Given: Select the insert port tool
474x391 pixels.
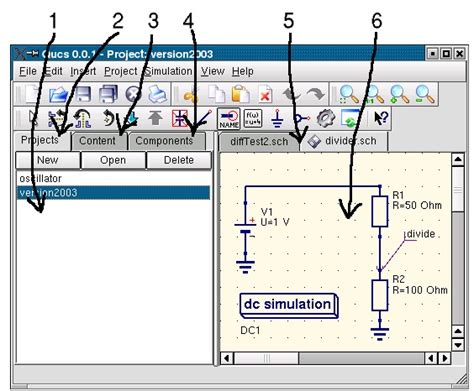Looking at the screenshot, I should point(302,119).
